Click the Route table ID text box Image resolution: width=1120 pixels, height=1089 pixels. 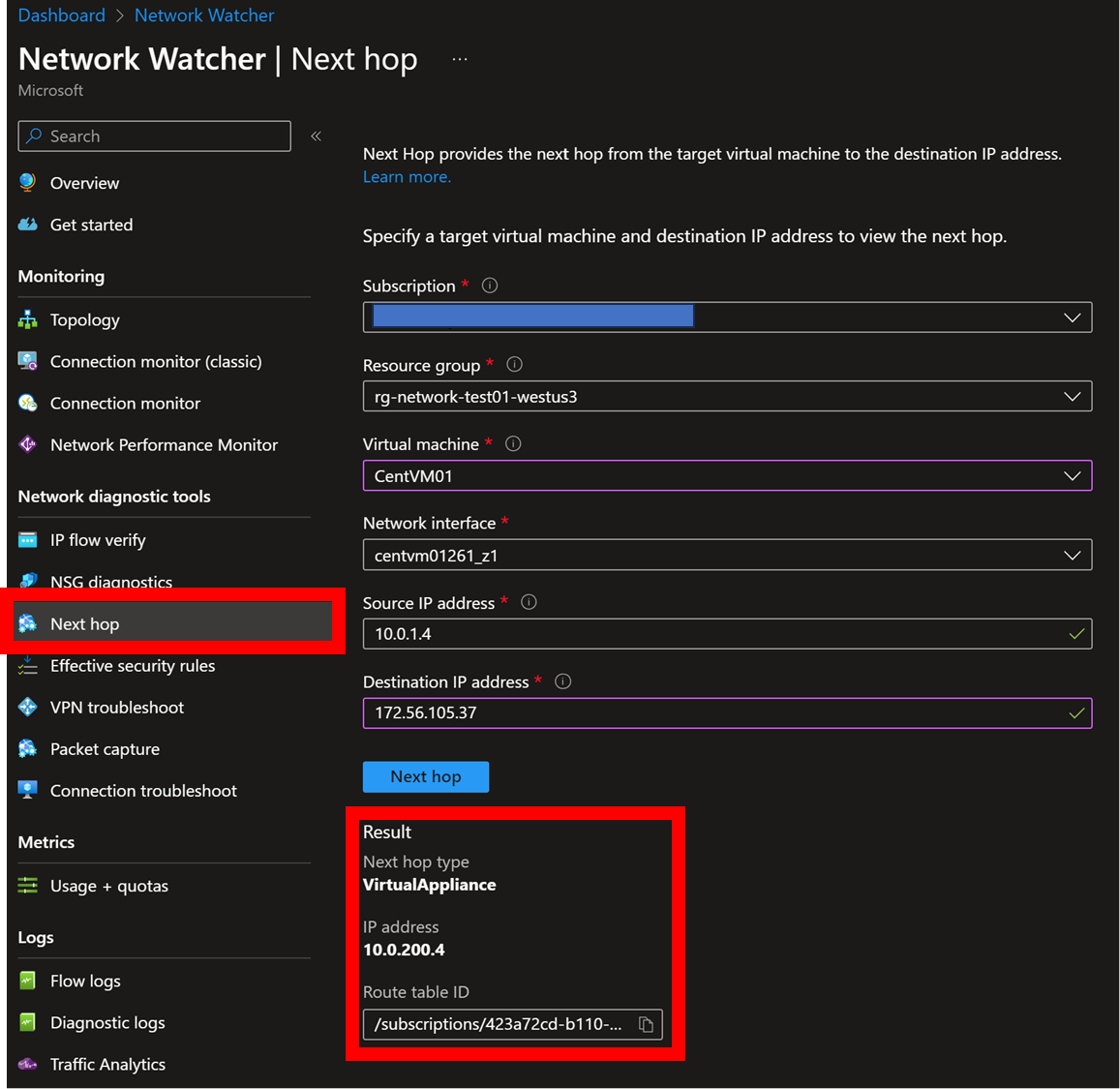(x=513, y=1024)
